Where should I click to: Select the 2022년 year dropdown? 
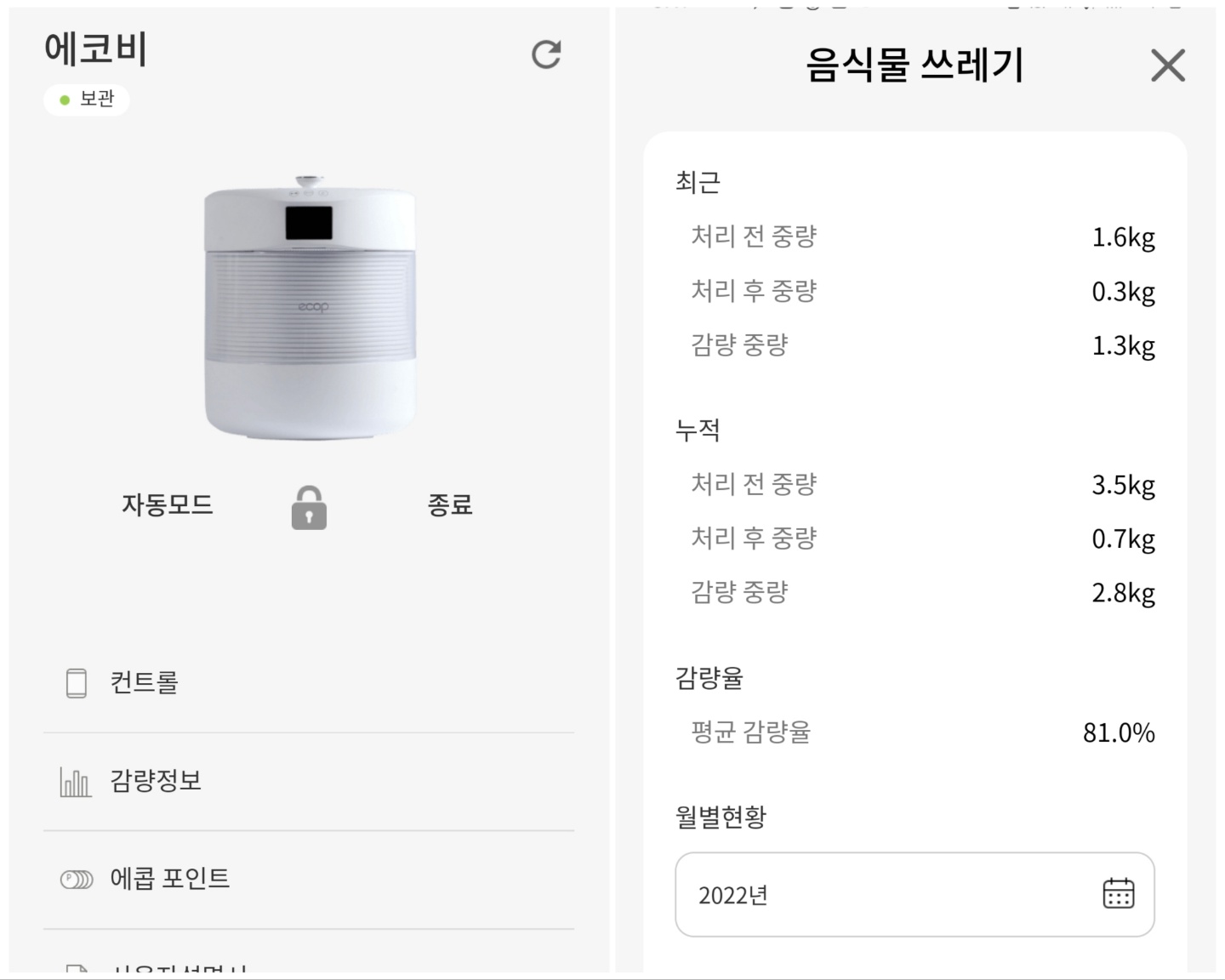pyautogui.click(x=914, y=894)
